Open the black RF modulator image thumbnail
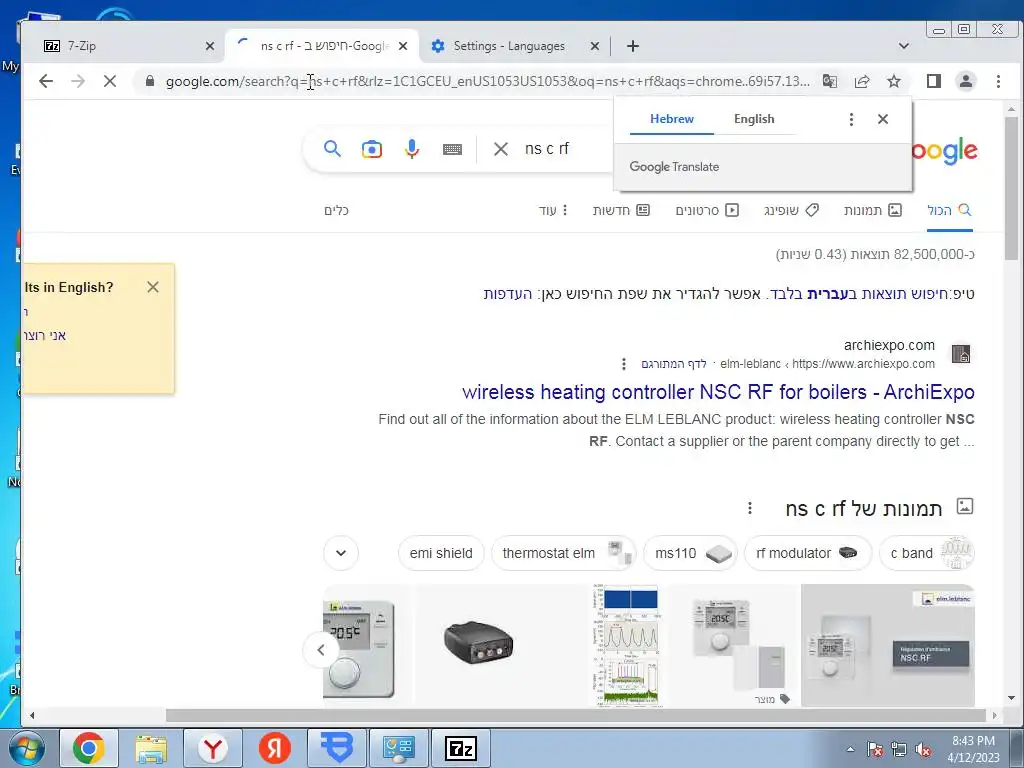This screenshot has height=768, width=1024. [x=478, y=643]
